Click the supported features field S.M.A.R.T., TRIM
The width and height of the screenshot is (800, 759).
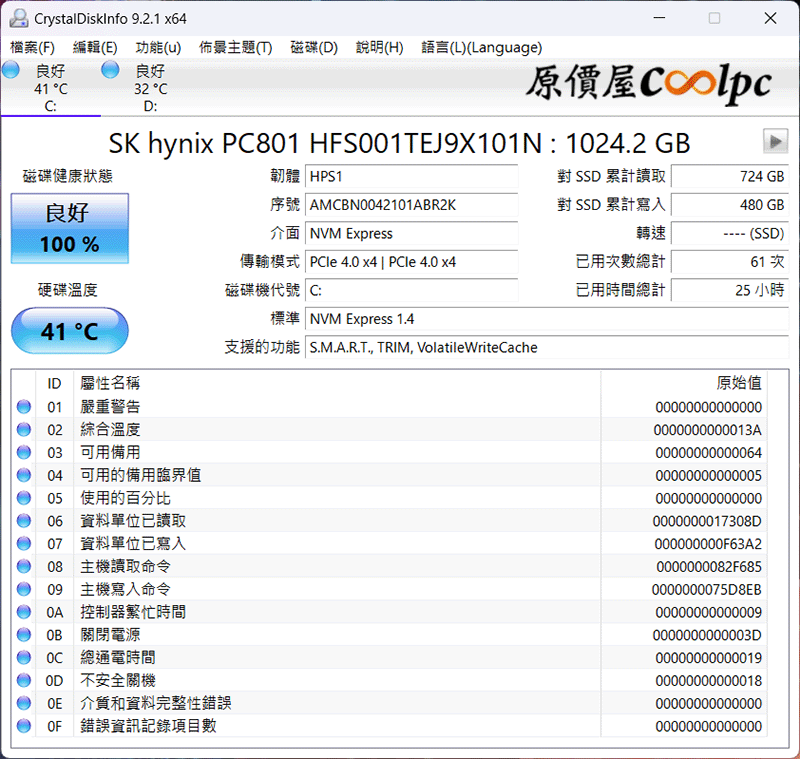[547, 348]
